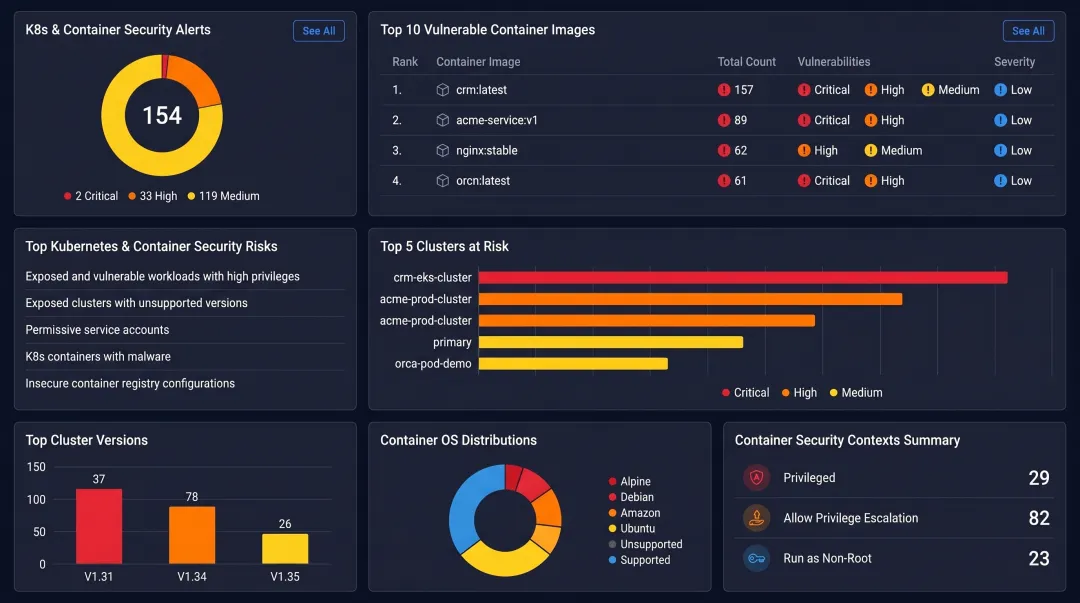Image resolution: width=1080 pixels, height=603 pixels.
Task: Click the Allow Privilege Escalation icon
Action: pos(756,518)
